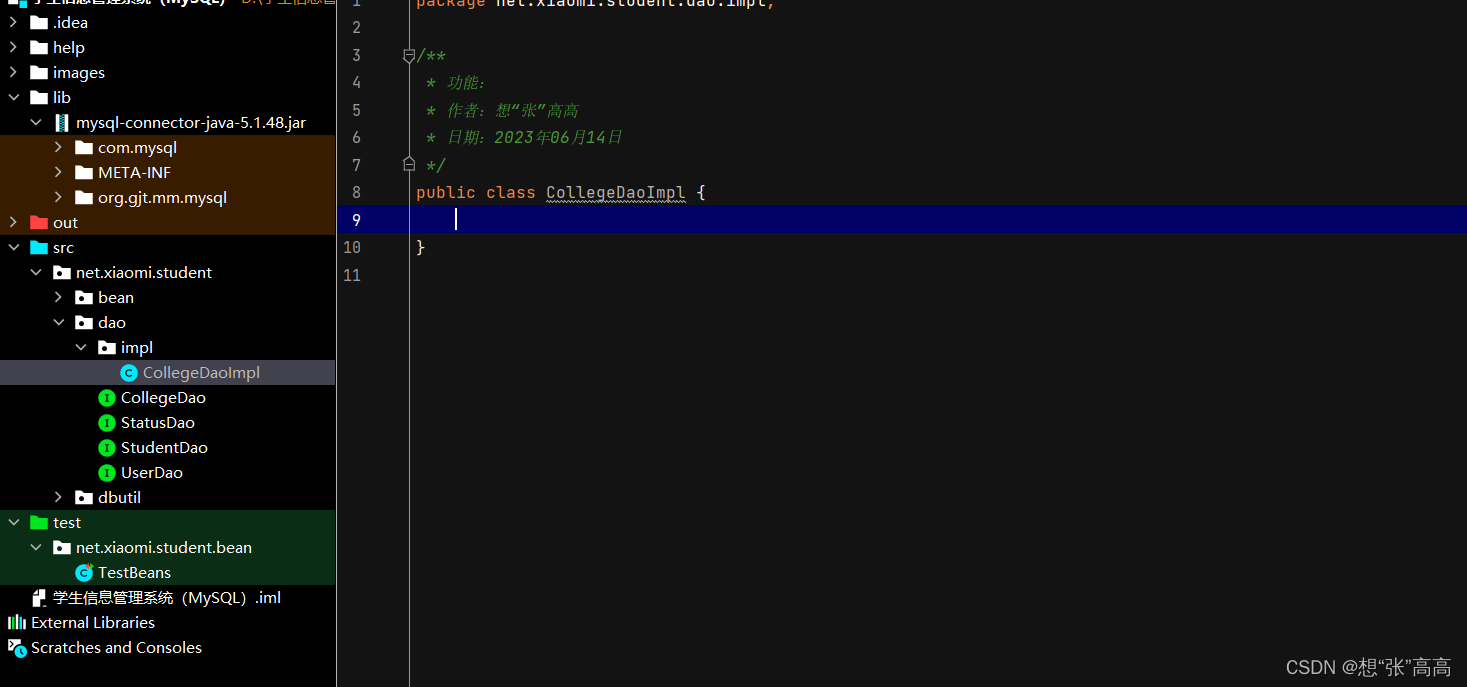Expand the .idea folder arrow
The height and width of the screenshot is (687, 1467).
click(13, 22)
